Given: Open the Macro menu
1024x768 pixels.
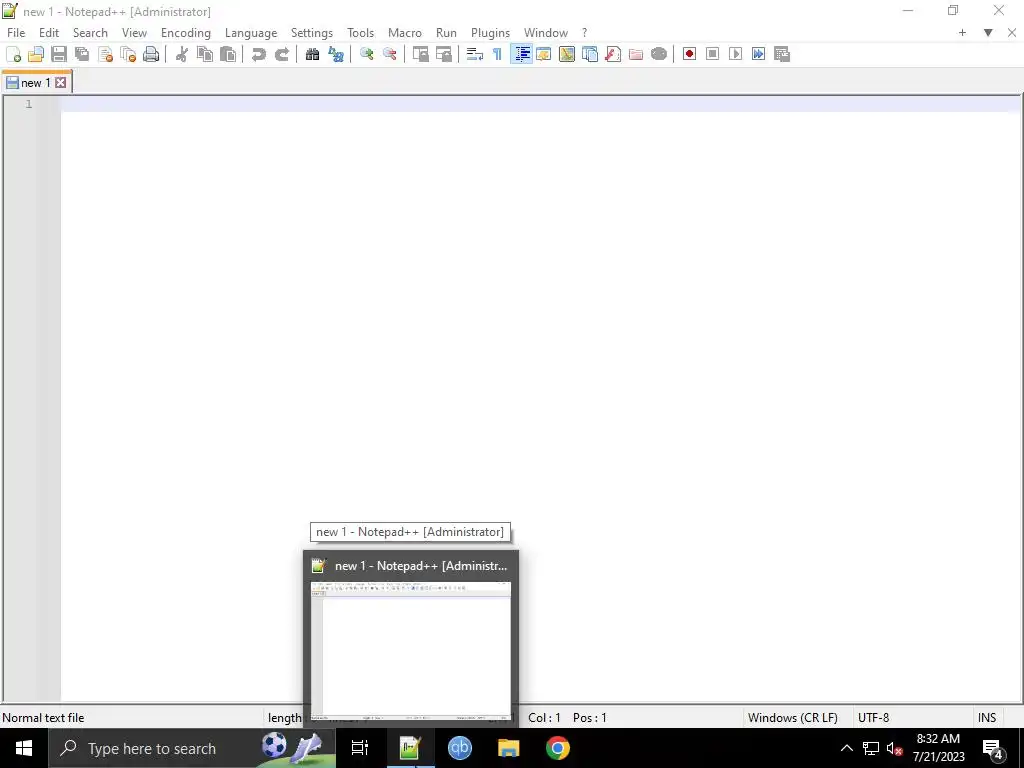Looking at the screenshot, I should [x=405, y=33].
